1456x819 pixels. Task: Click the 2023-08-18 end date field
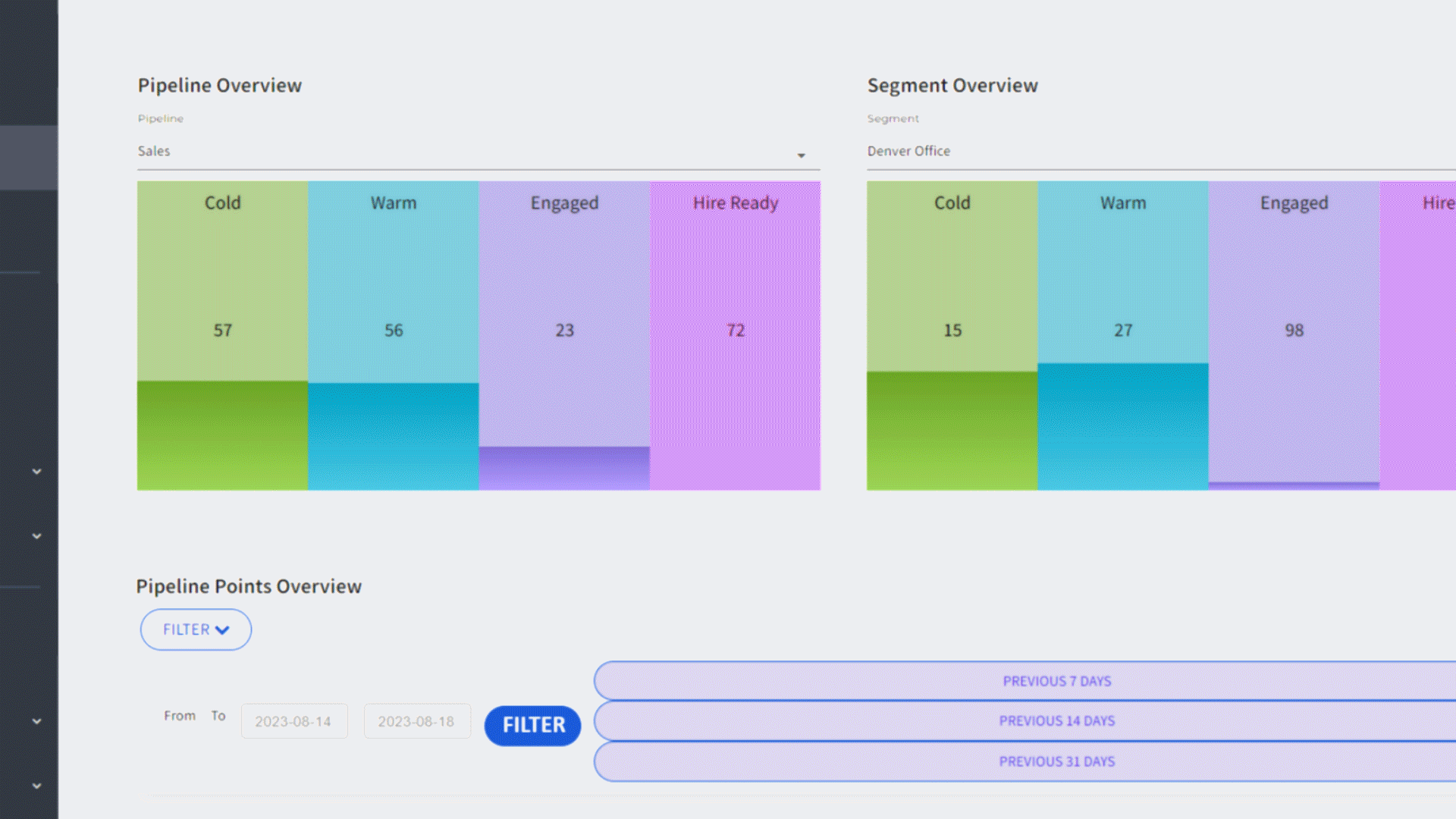(x=416, y=721)
